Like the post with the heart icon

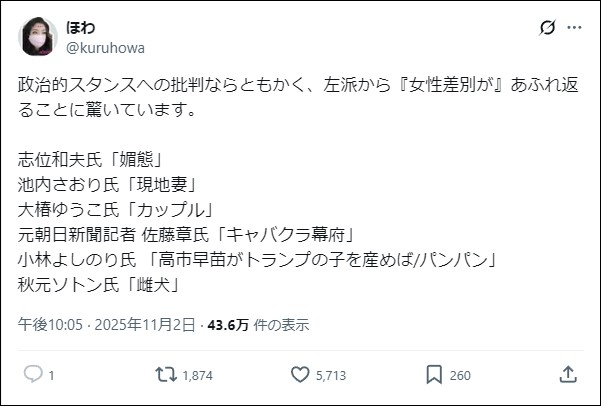click(299, 374)
